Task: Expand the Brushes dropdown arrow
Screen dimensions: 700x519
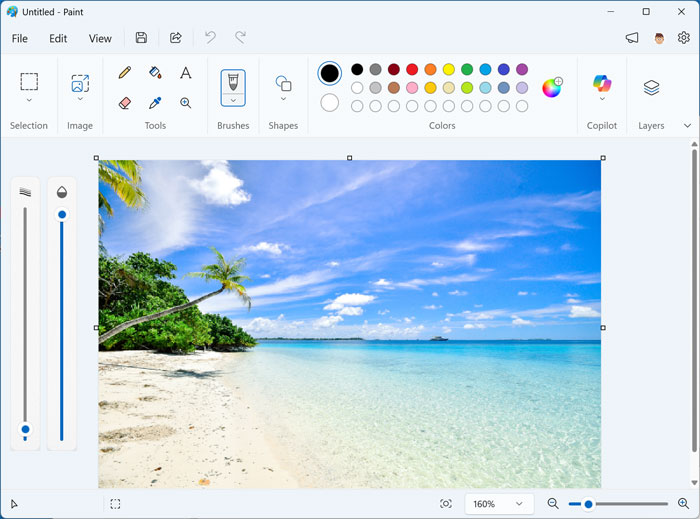Action: (233, 100)
